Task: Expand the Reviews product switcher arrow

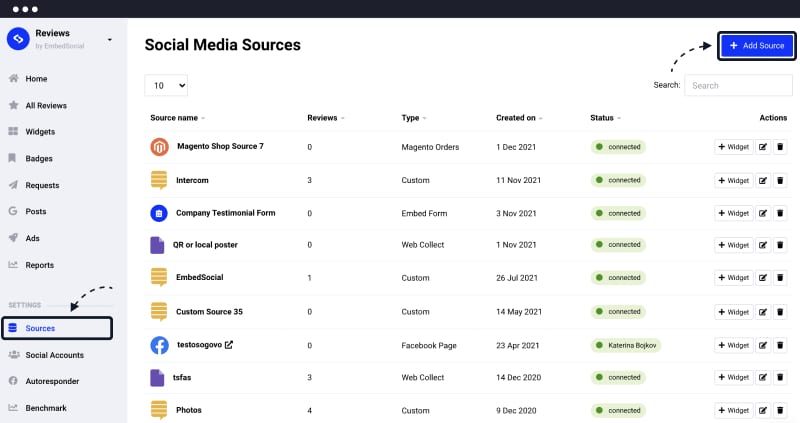Action: point(110,40)
